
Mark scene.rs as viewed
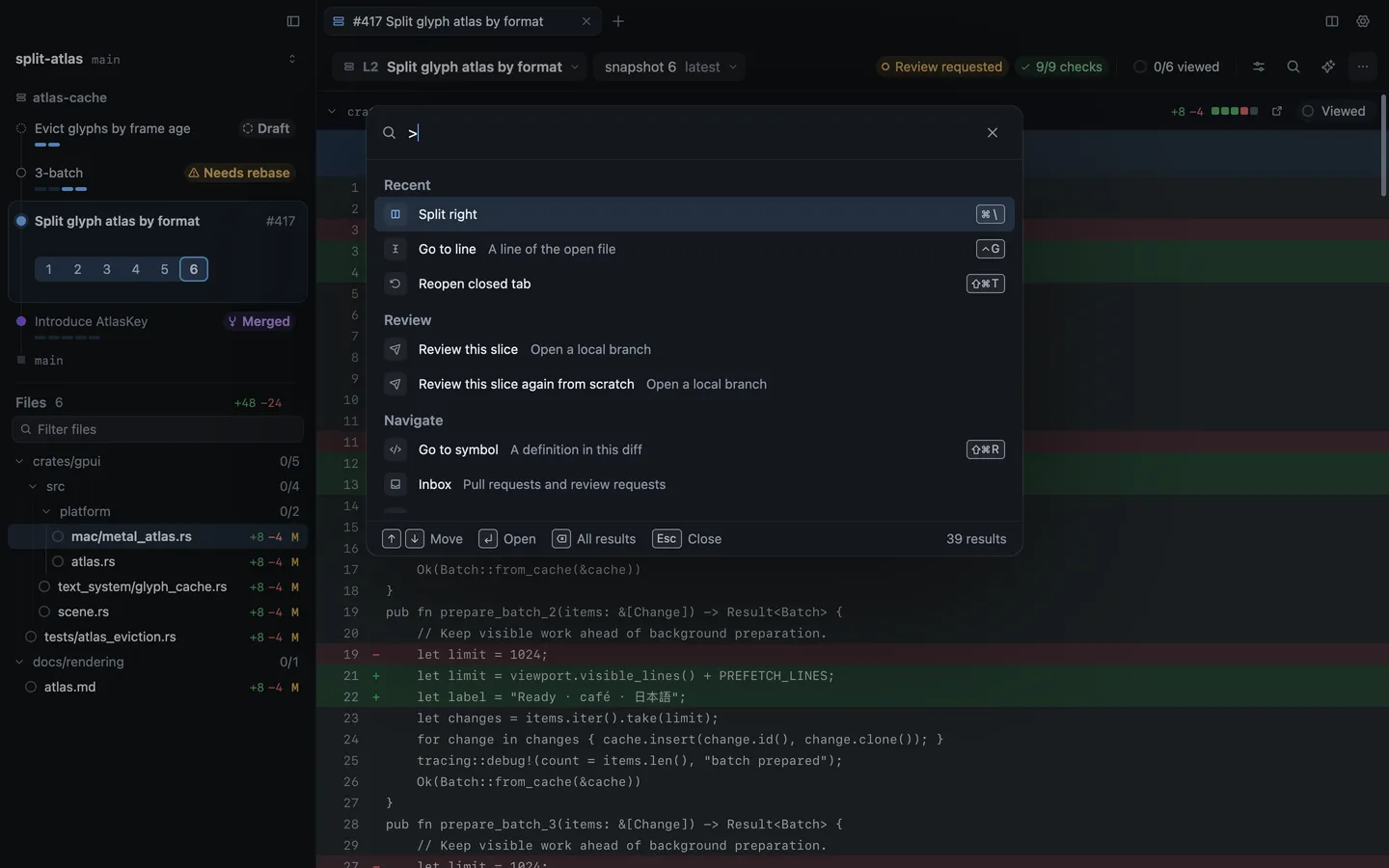point(44,611)
